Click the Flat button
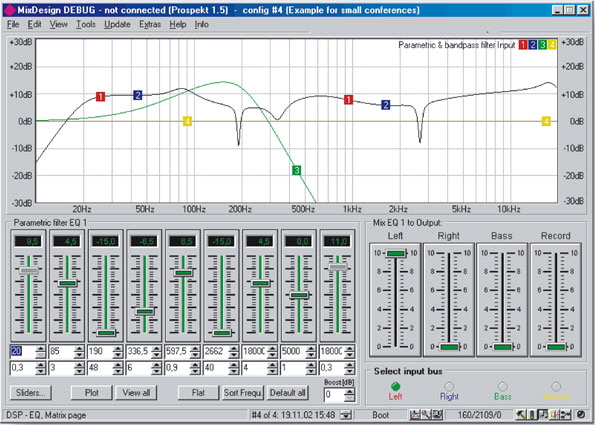Viewport: 595px width, 425px height. tap(198, 393)
